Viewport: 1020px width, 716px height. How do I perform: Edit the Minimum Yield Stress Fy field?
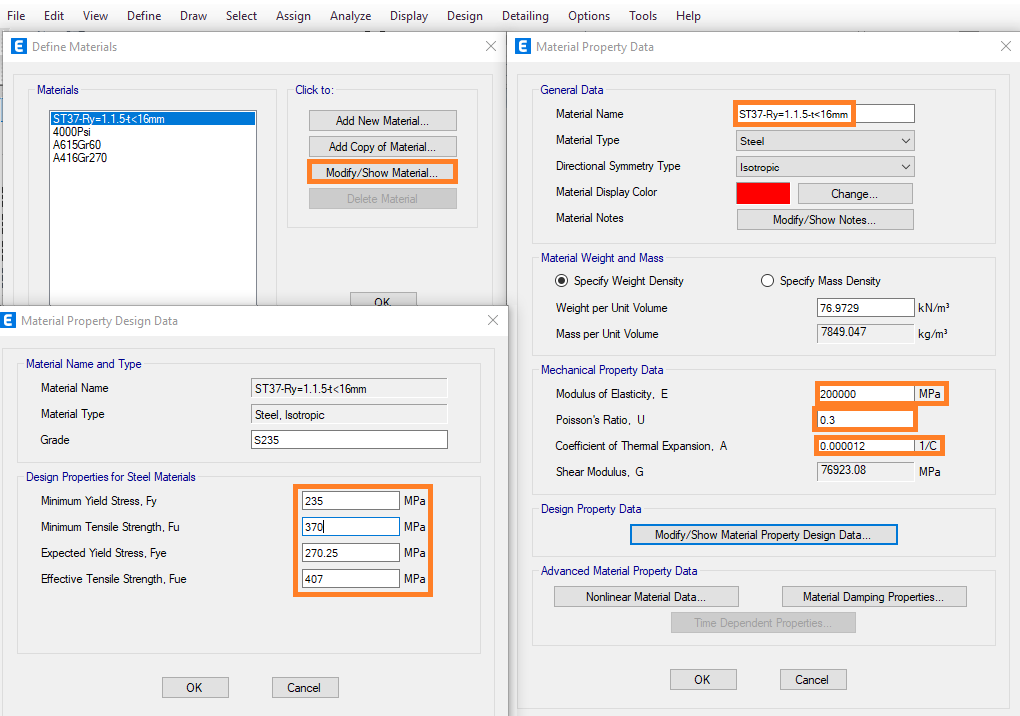pos(351,501)
